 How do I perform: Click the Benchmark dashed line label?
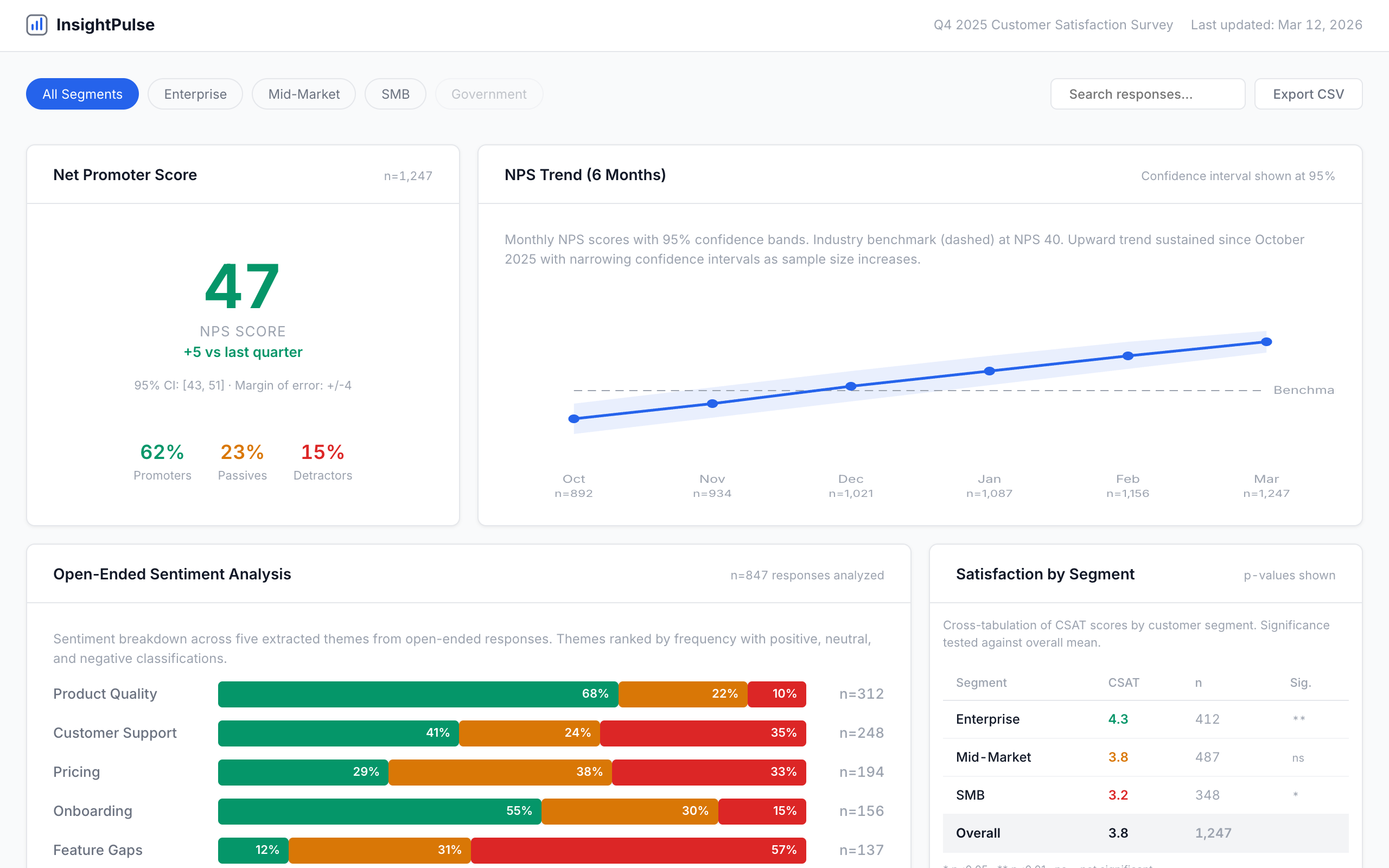tap(1304, 389)
